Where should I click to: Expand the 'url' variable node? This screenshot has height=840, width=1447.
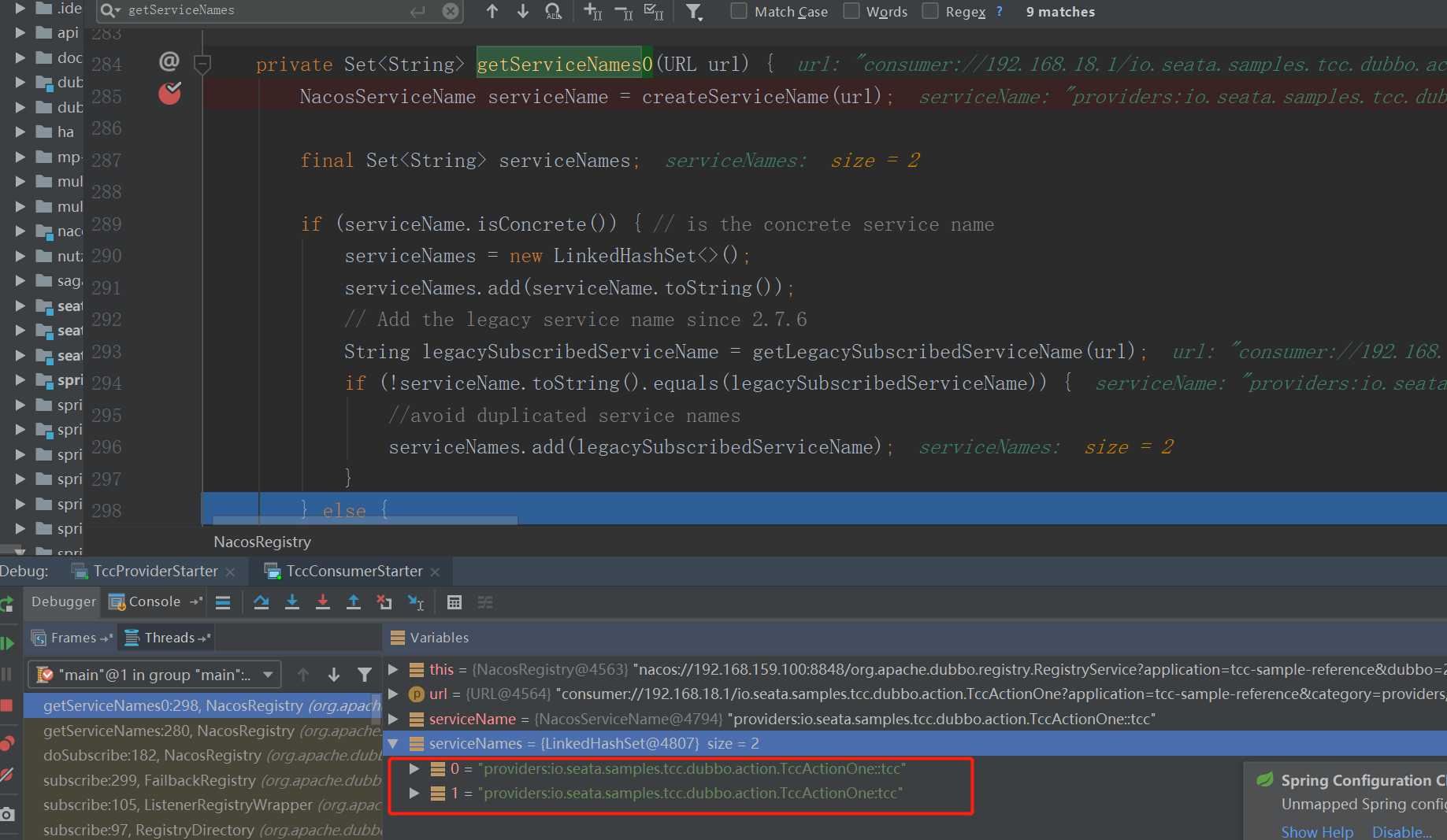point(393,694)
